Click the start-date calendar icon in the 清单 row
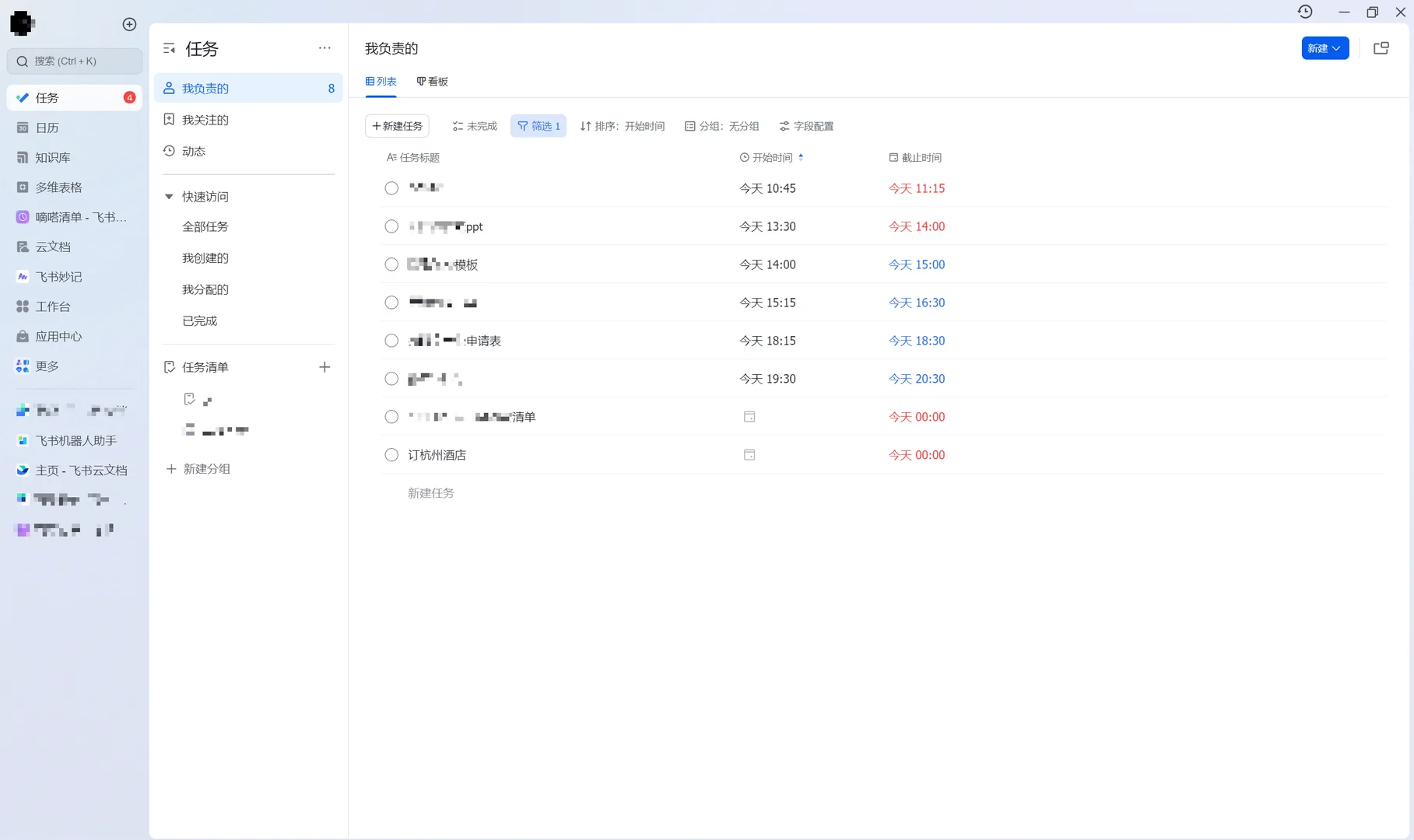Screen dimensions: 1414x840 click(x=749, y=417)
